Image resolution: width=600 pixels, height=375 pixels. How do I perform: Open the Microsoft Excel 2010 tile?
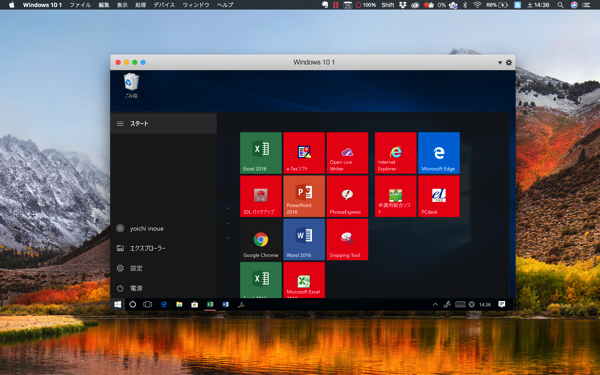coord(304,280)
